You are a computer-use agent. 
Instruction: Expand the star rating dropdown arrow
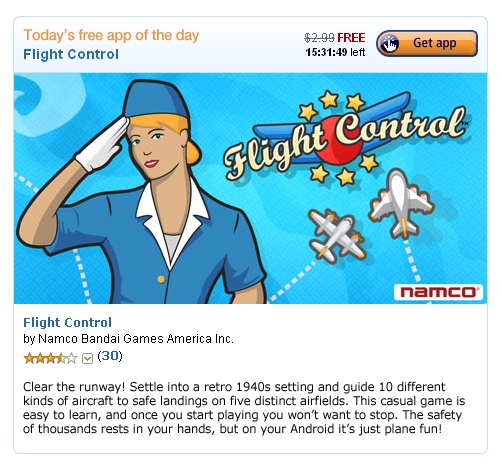point(87,359)
